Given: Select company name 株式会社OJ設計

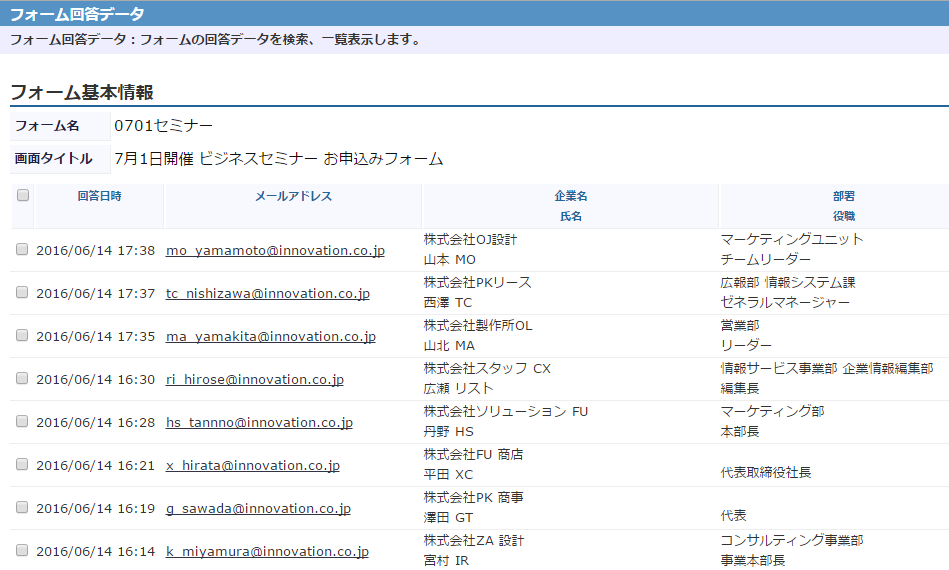Looking at the screenshot, I should [470, 240].
